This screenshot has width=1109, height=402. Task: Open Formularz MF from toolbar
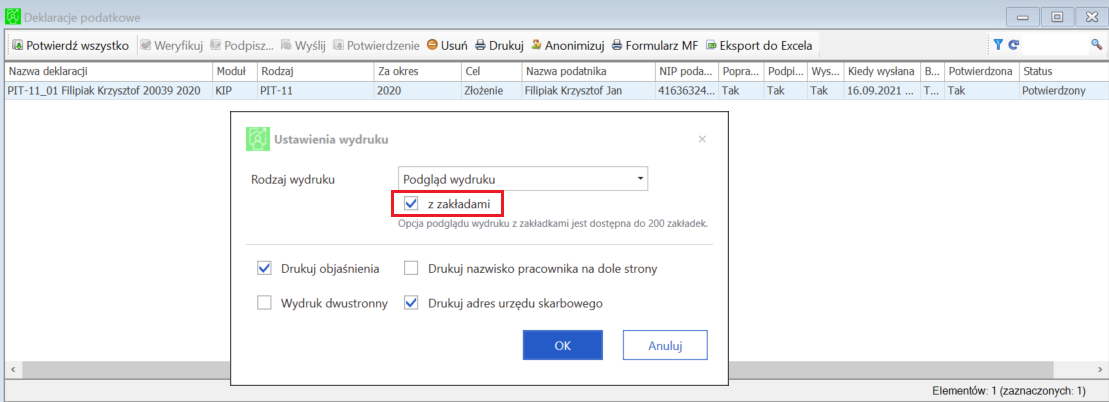click(654, 46)
